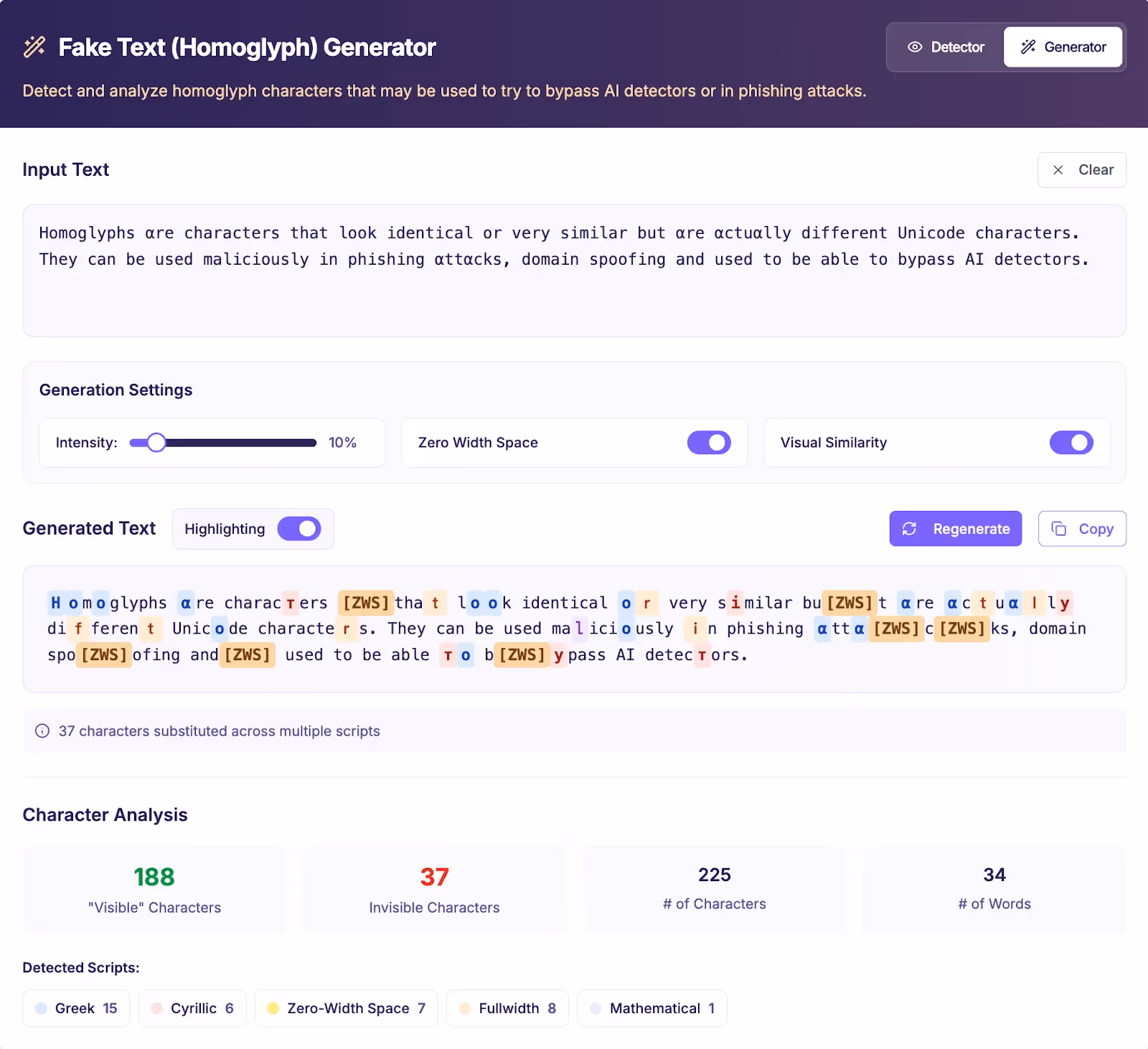The height and width of the screenshot is (1049, 1148).
Task: Click the info icon beside substitution notice
Action: 42,731
